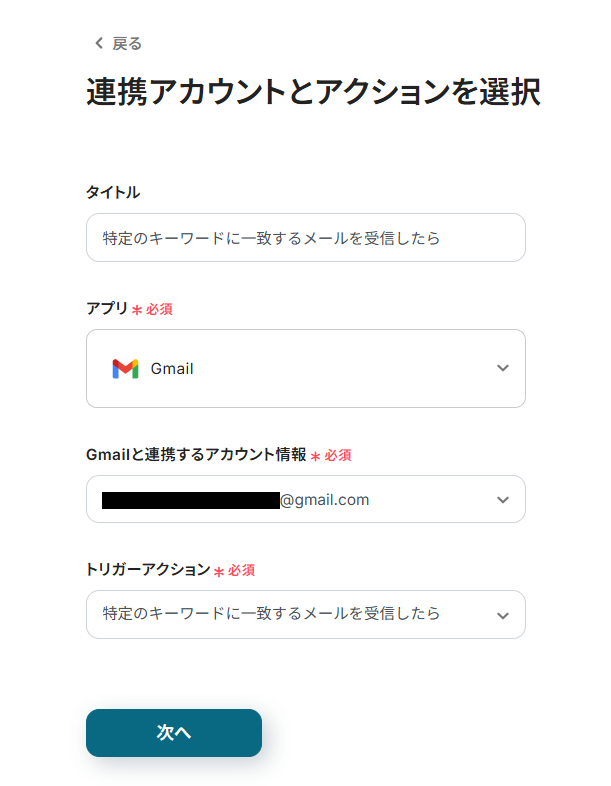Click the アプリ field label
611x786 pixels.
[x=107, y=308]
